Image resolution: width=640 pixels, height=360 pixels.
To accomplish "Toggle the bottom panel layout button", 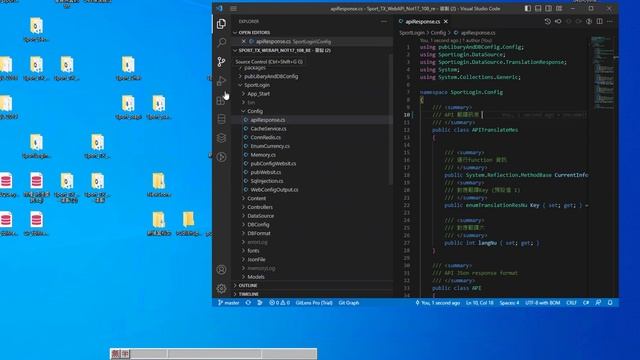I will (x=538, y=8).
